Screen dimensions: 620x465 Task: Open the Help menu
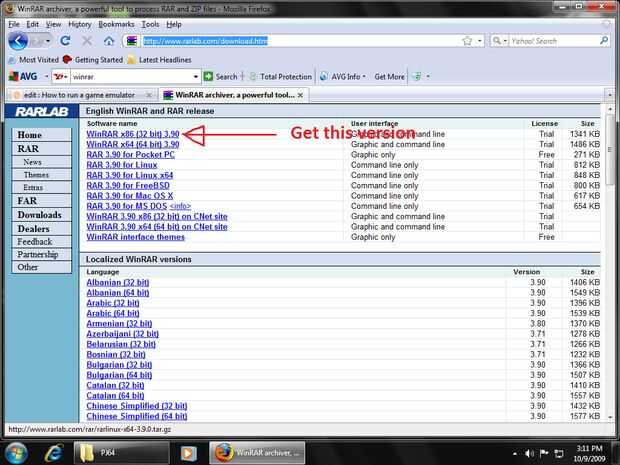coord(174,25)
